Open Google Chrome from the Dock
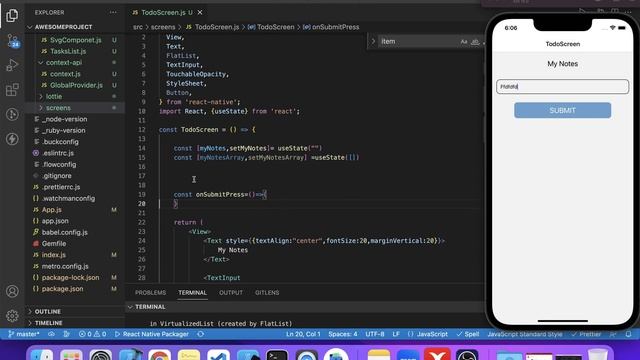The image size is (640, 360). click(x=159, y=356)
